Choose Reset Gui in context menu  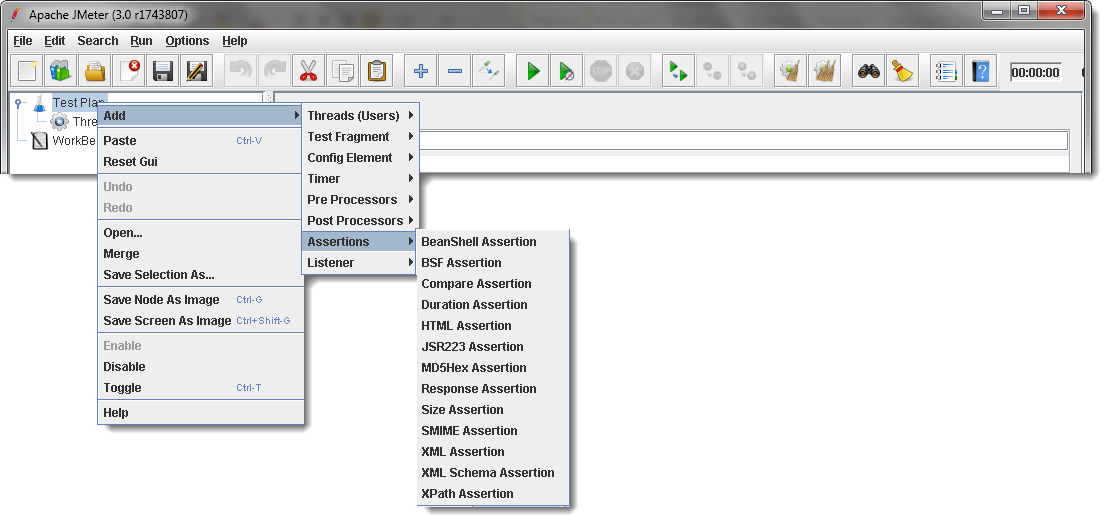[201, 162]
